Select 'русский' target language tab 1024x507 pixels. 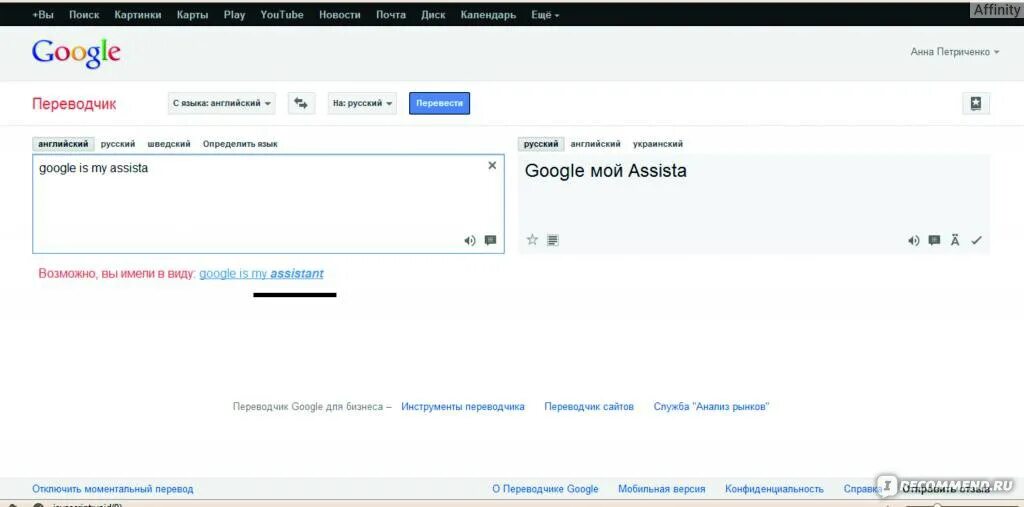pos(541,144)
